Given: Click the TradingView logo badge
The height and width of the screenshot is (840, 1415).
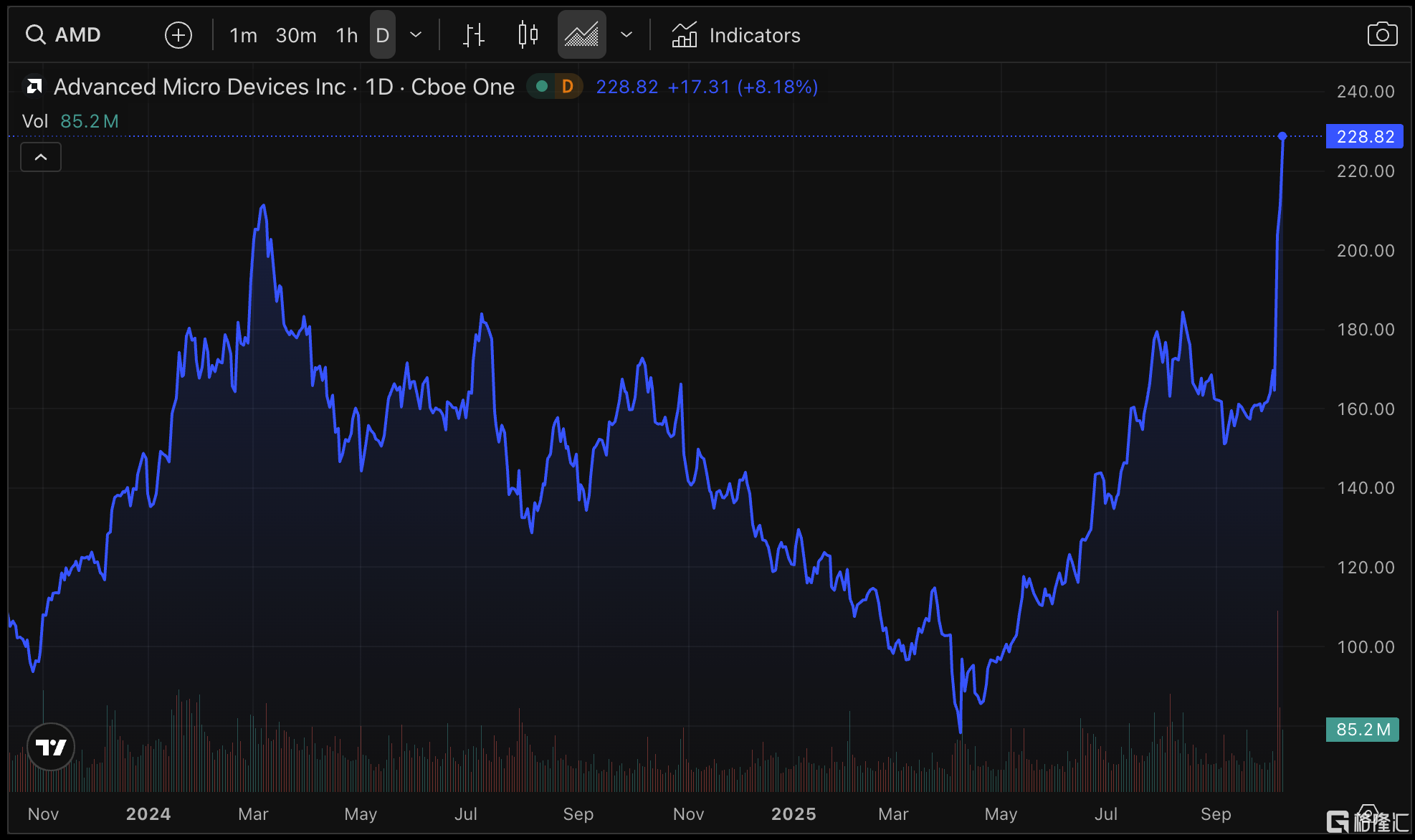Looking at the screenshot, I should click(x=51, y=747).
